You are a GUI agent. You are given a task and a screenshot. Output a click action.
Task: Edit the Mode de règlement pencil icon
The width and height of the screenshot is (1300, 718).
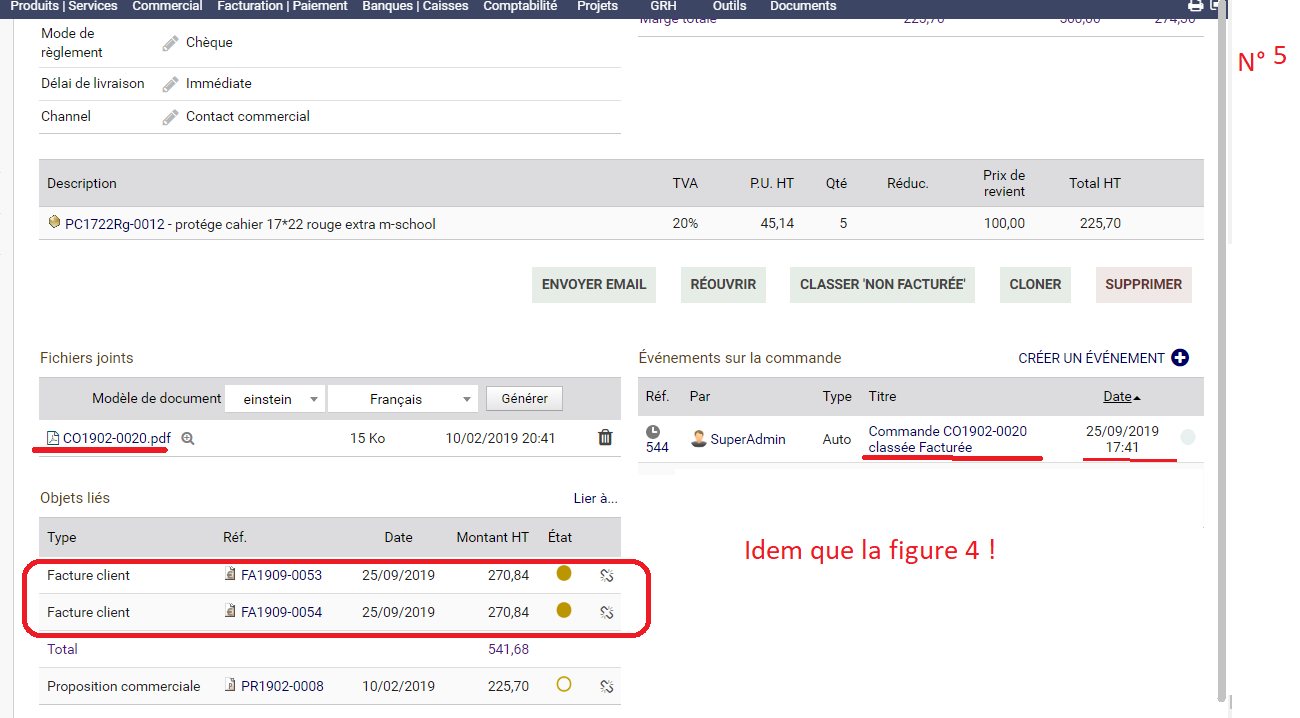[171, 43]
